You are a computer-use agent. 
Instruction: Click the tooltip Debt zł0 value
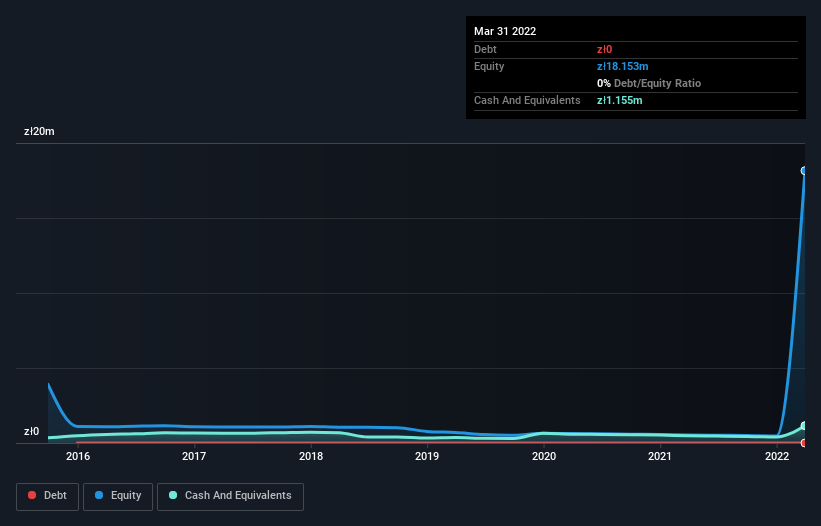tap(604, 49)
